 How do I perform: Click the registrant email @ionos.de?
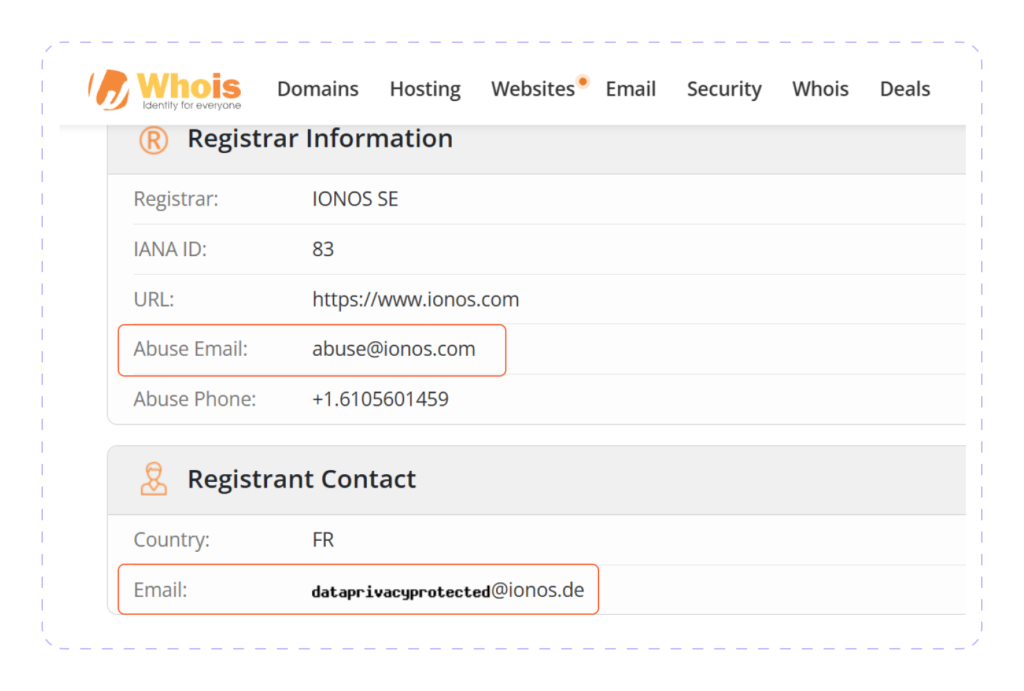(x=448, y=590)
